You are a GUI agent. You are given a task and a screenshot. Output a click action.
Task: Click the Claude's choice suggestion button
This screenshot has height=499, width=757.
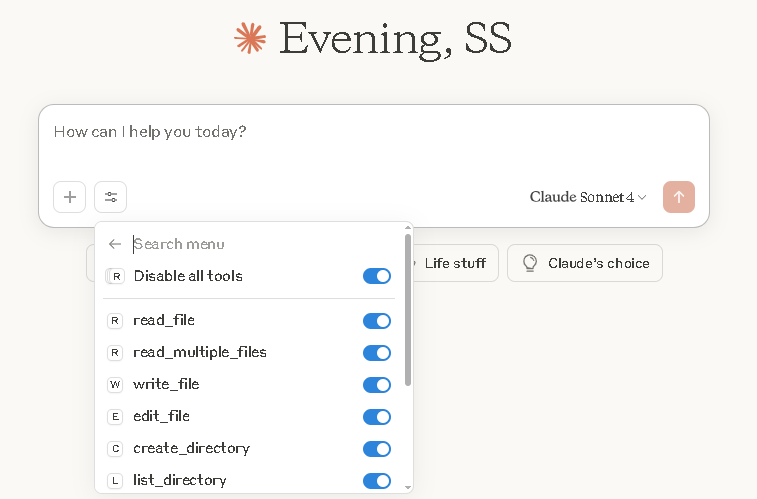[585, 263]
